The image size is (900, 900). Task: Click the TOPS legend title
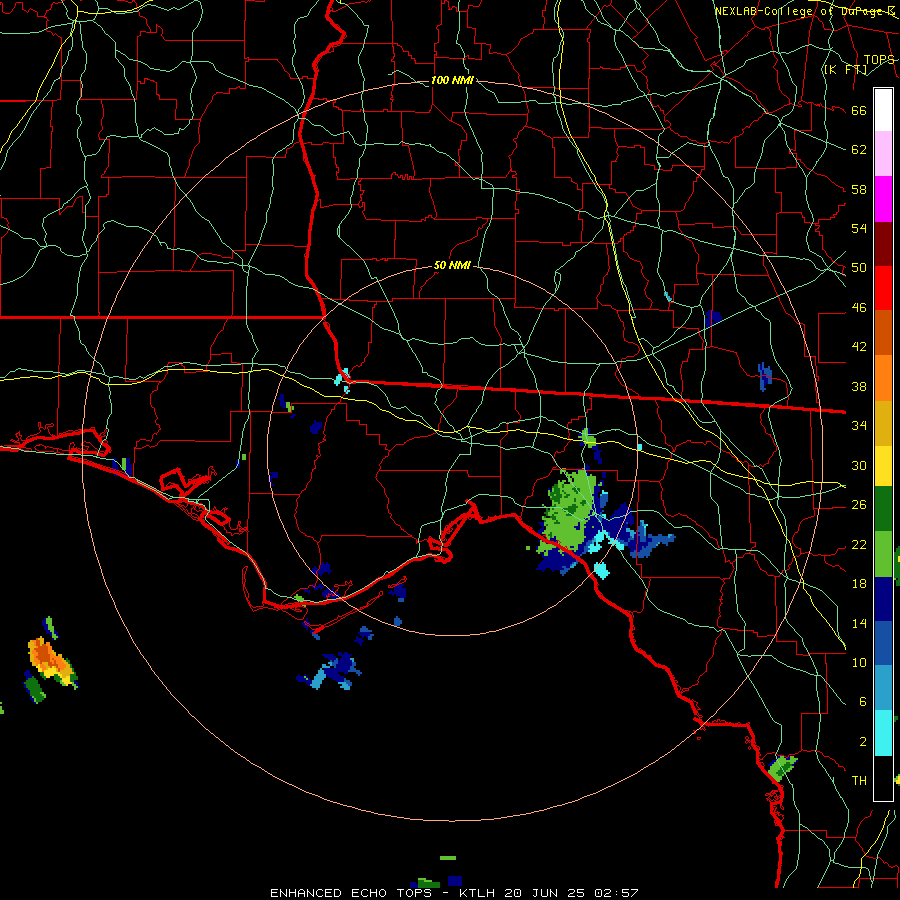[x=879, y=59]
